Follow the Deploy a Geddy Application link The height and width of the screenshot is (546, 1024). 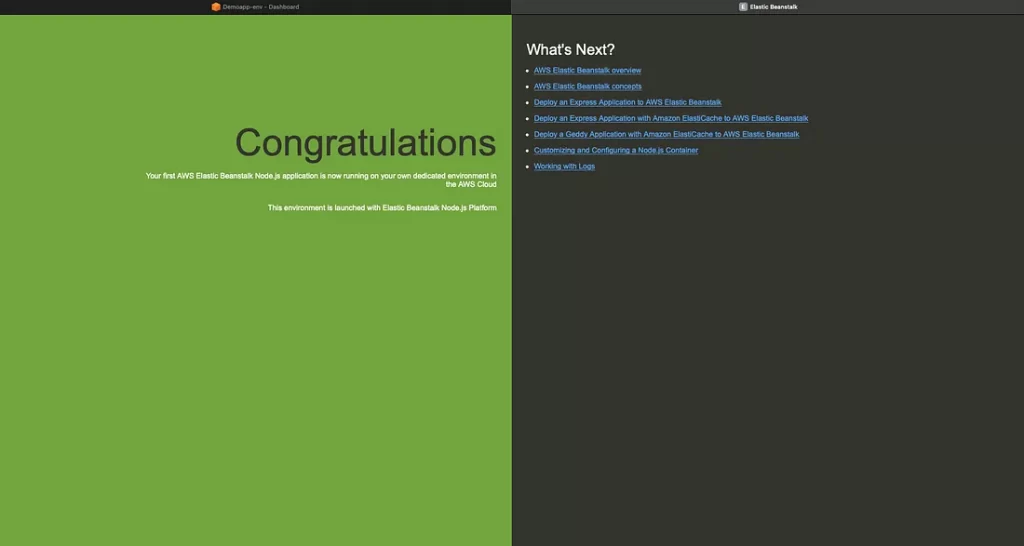[x=666, y=135]
